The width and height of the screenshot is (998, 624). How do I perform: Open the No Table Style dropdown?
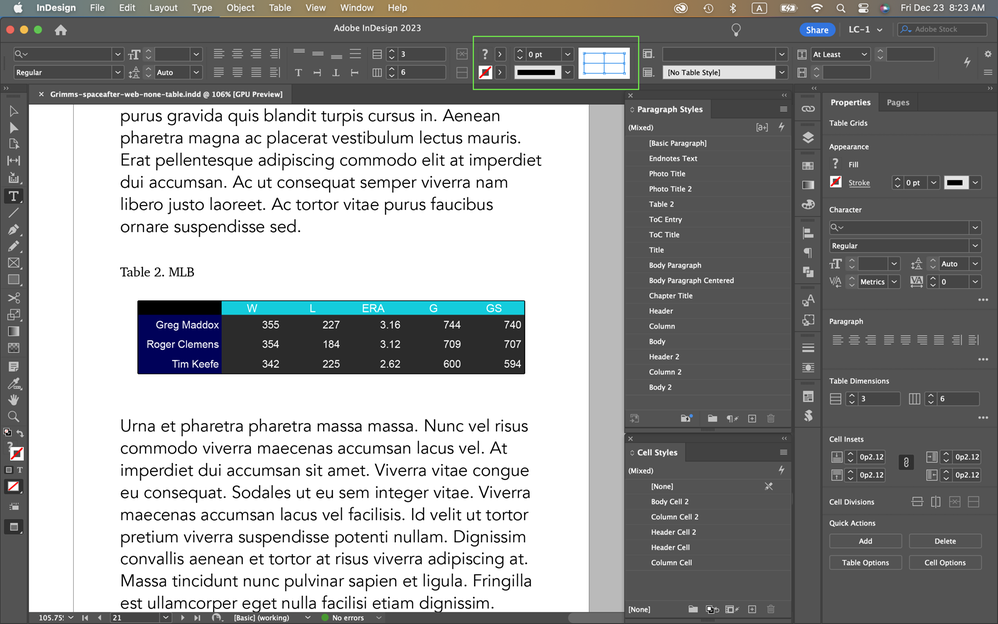[782, 73]
